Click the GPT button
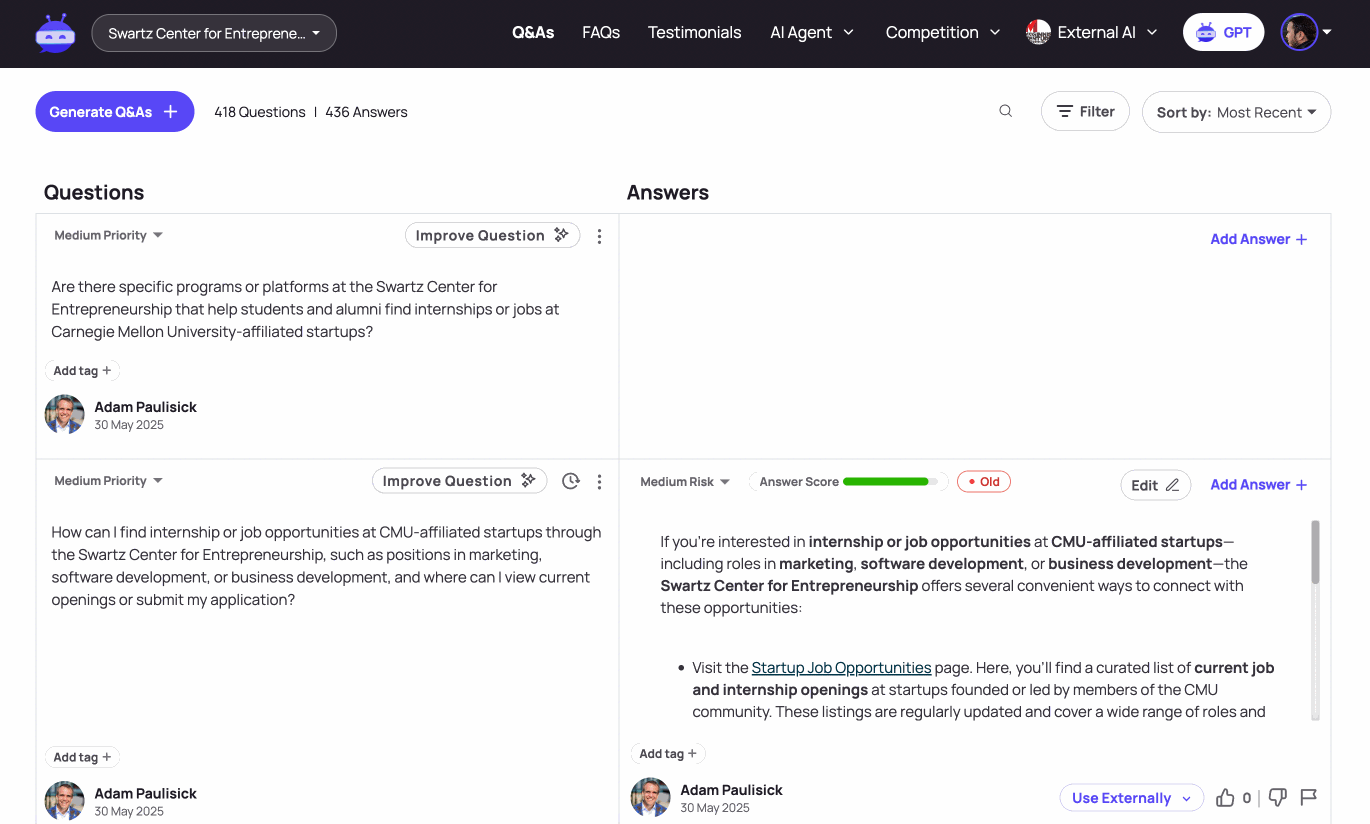 (x=1223, y=32)
